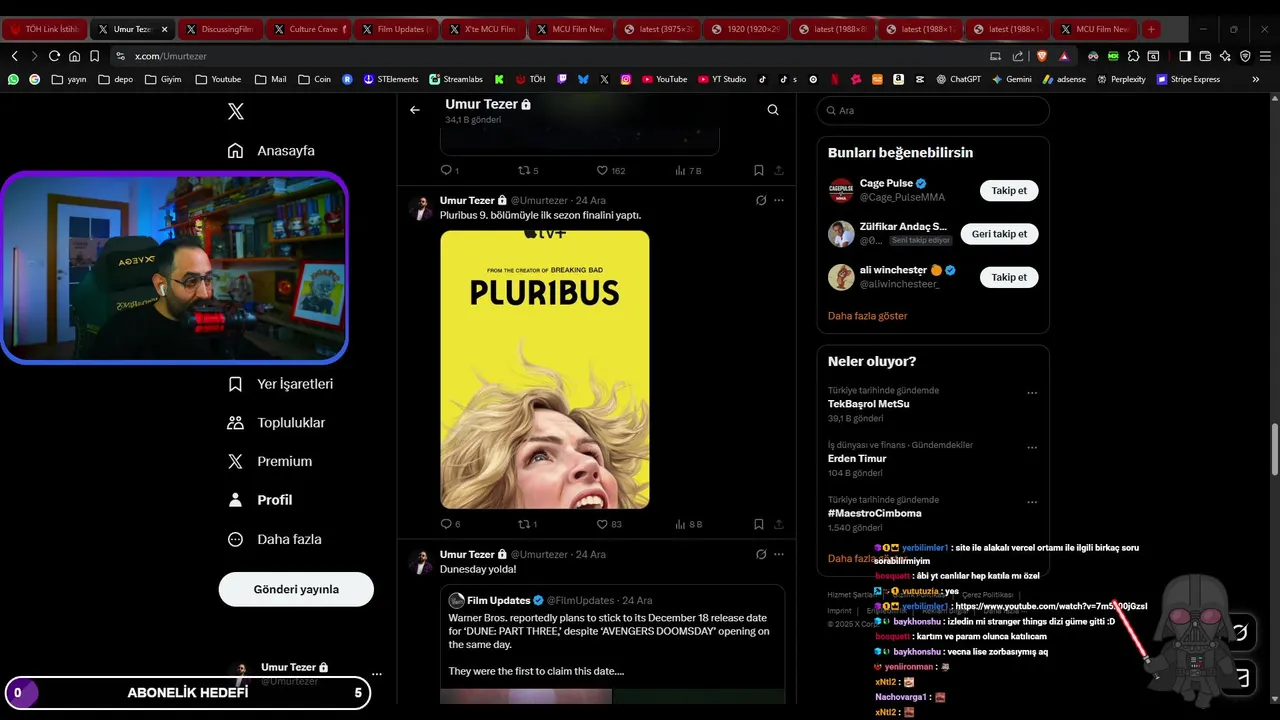Viewport: 1280px width, 720px height.
Task: Open options for Erden Timur trend
Action: (1032, 447)
